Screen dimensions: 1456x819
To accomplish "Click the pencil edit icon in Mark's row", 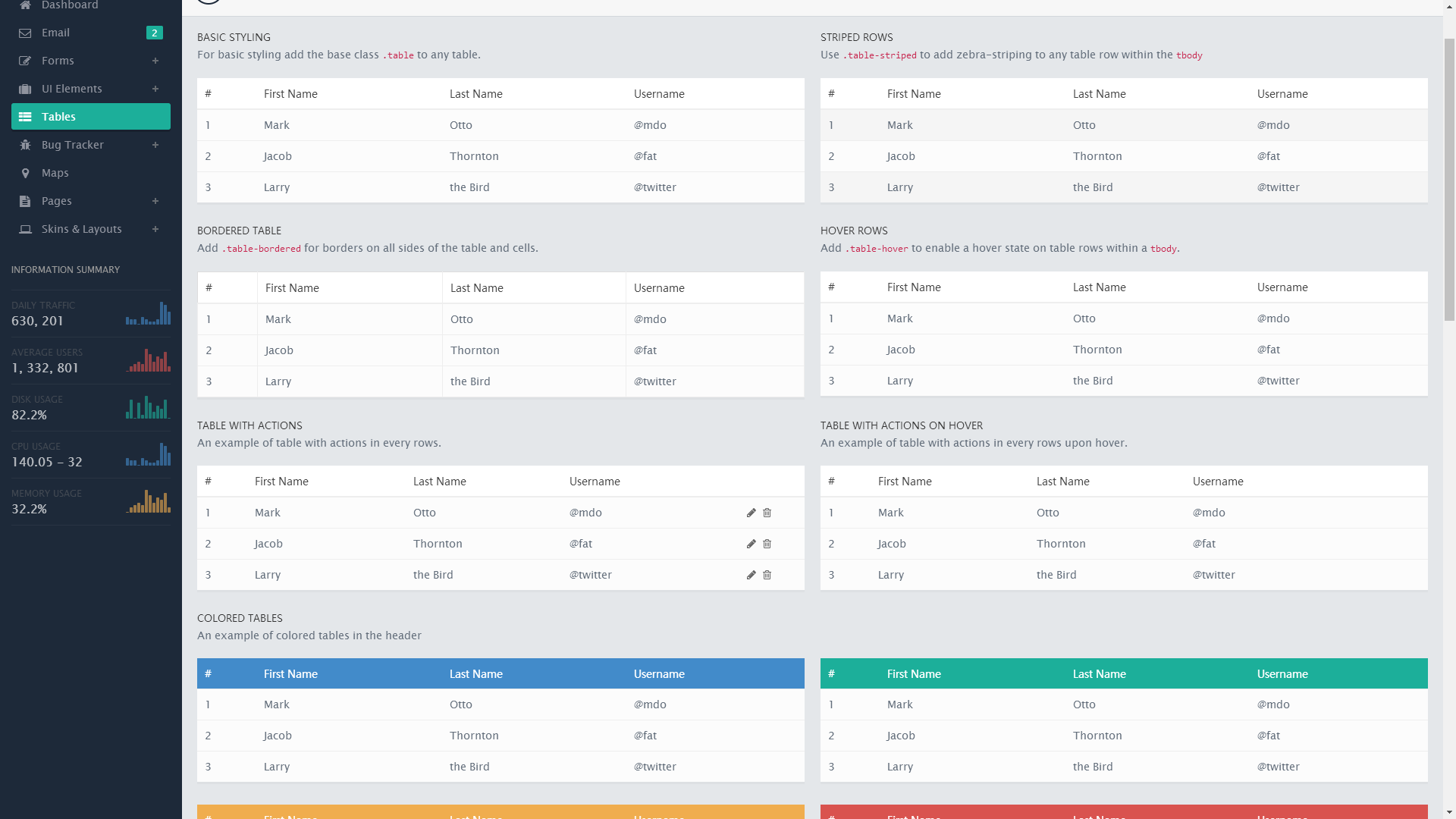I will coord(751,513).
